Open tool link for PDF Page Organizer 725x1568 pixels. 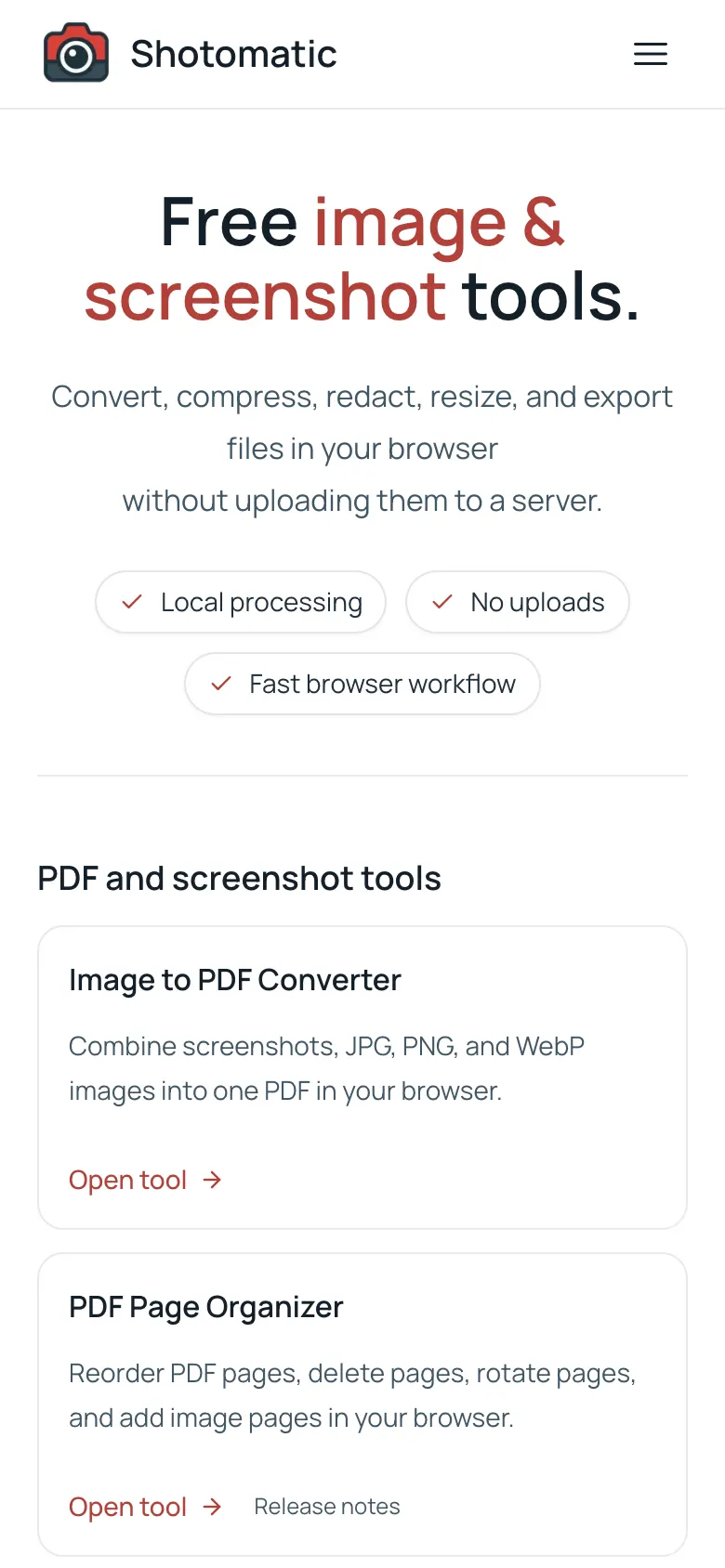(146, 1507)
